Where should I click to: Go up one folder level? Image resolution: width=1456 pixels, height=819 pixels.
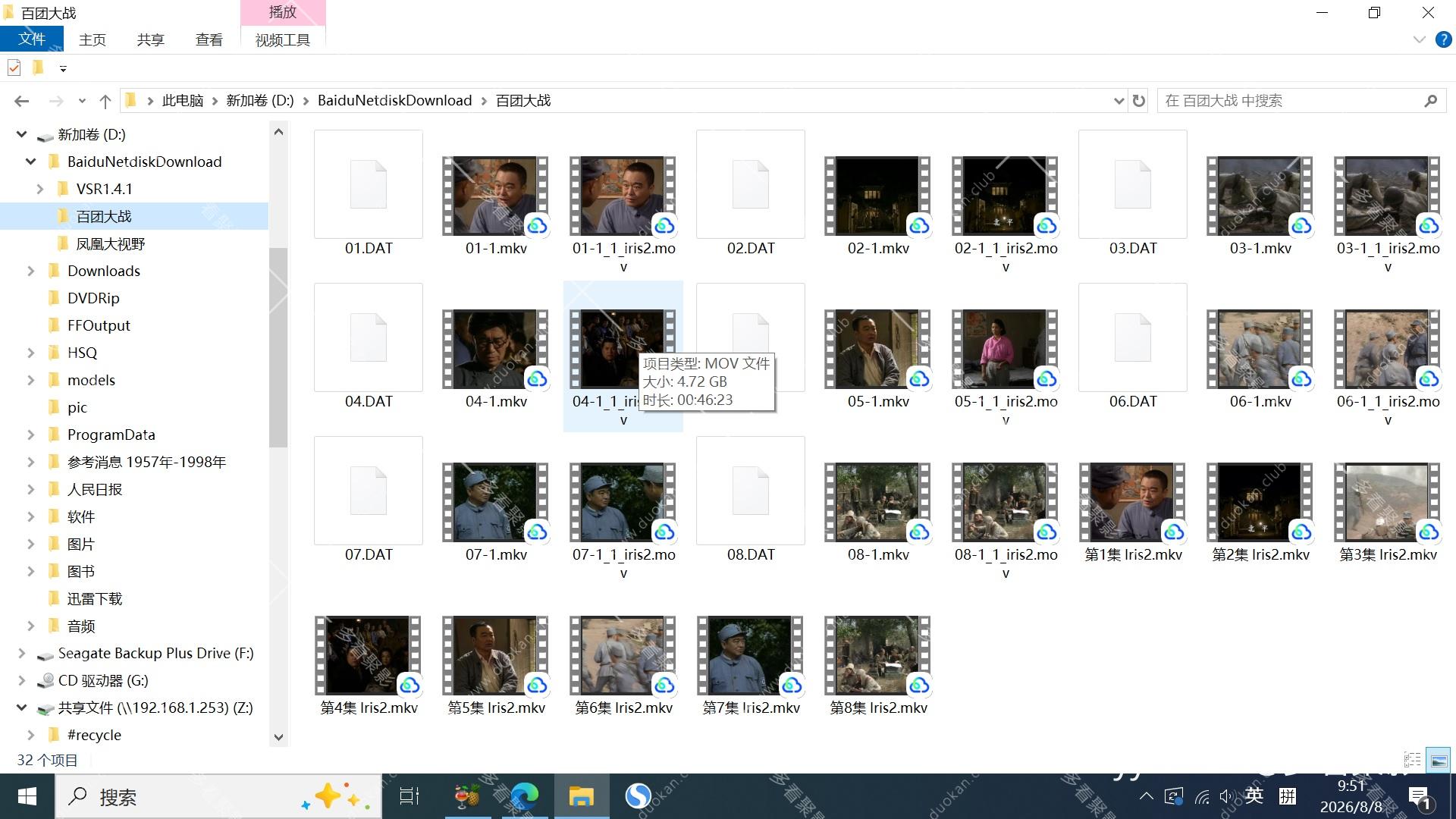tap(105, 101)
